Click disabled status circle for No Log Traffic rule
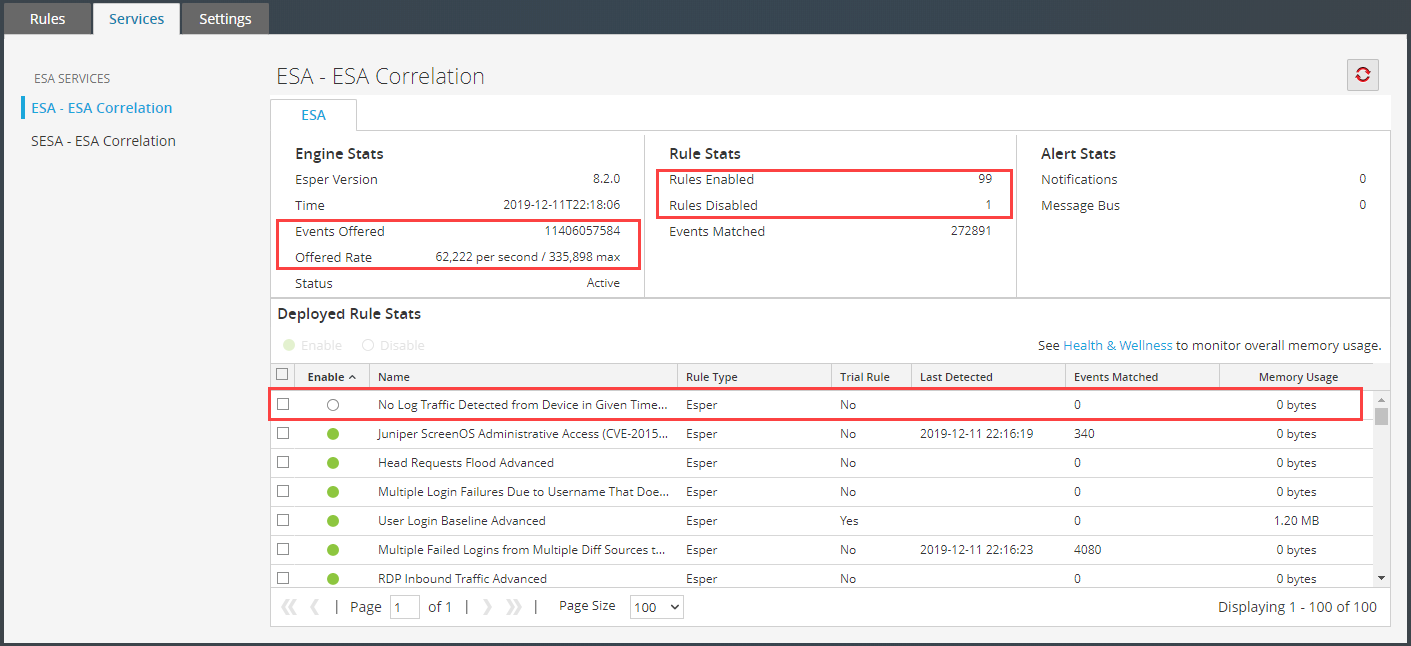 click(333, 405)
